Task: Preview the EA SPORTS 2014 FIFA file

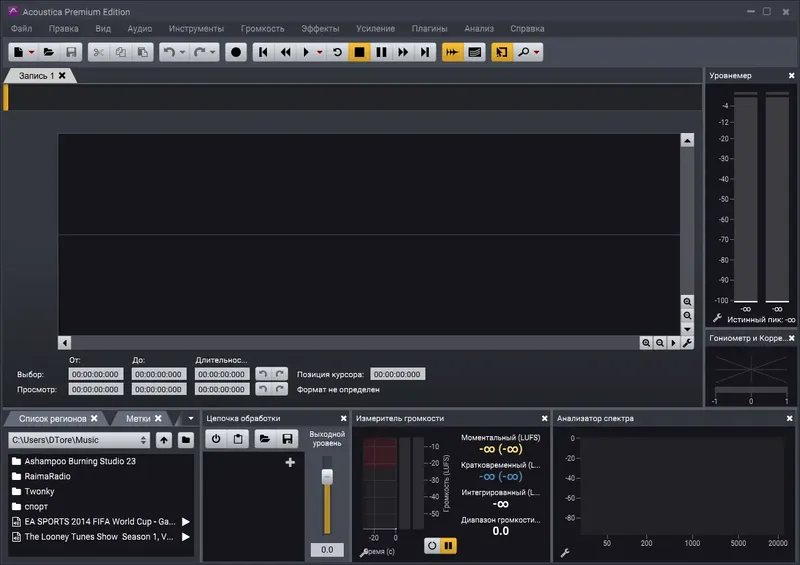Action: point(186,522)
